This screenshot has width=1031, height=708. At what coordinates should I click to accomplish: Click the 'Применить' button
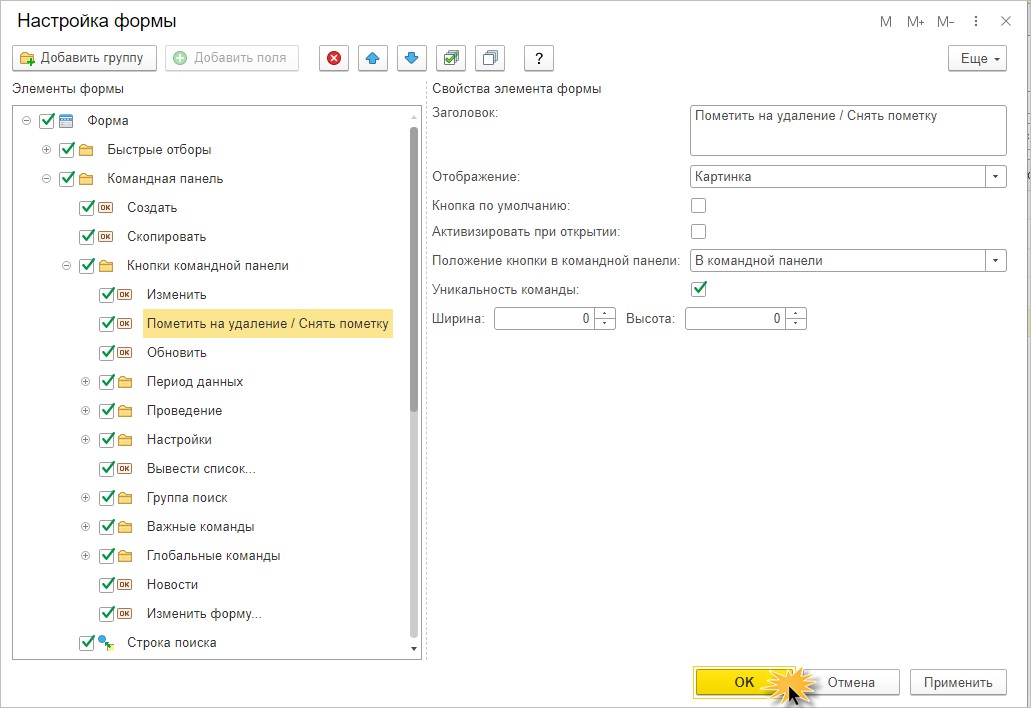point(957,682)
